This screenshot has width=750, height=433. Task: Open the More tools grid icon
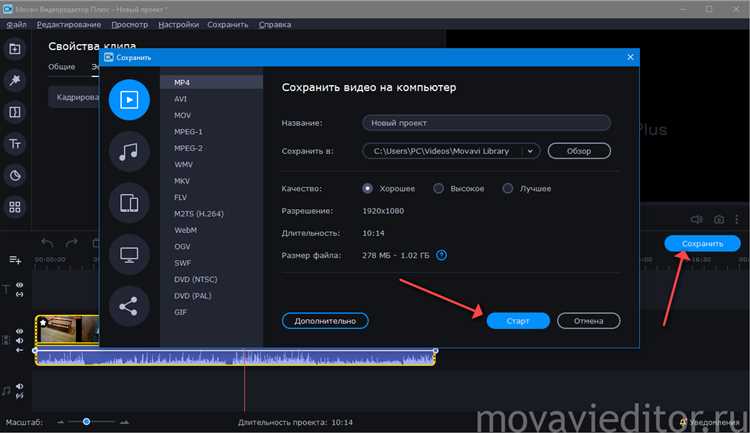(15, 207)
